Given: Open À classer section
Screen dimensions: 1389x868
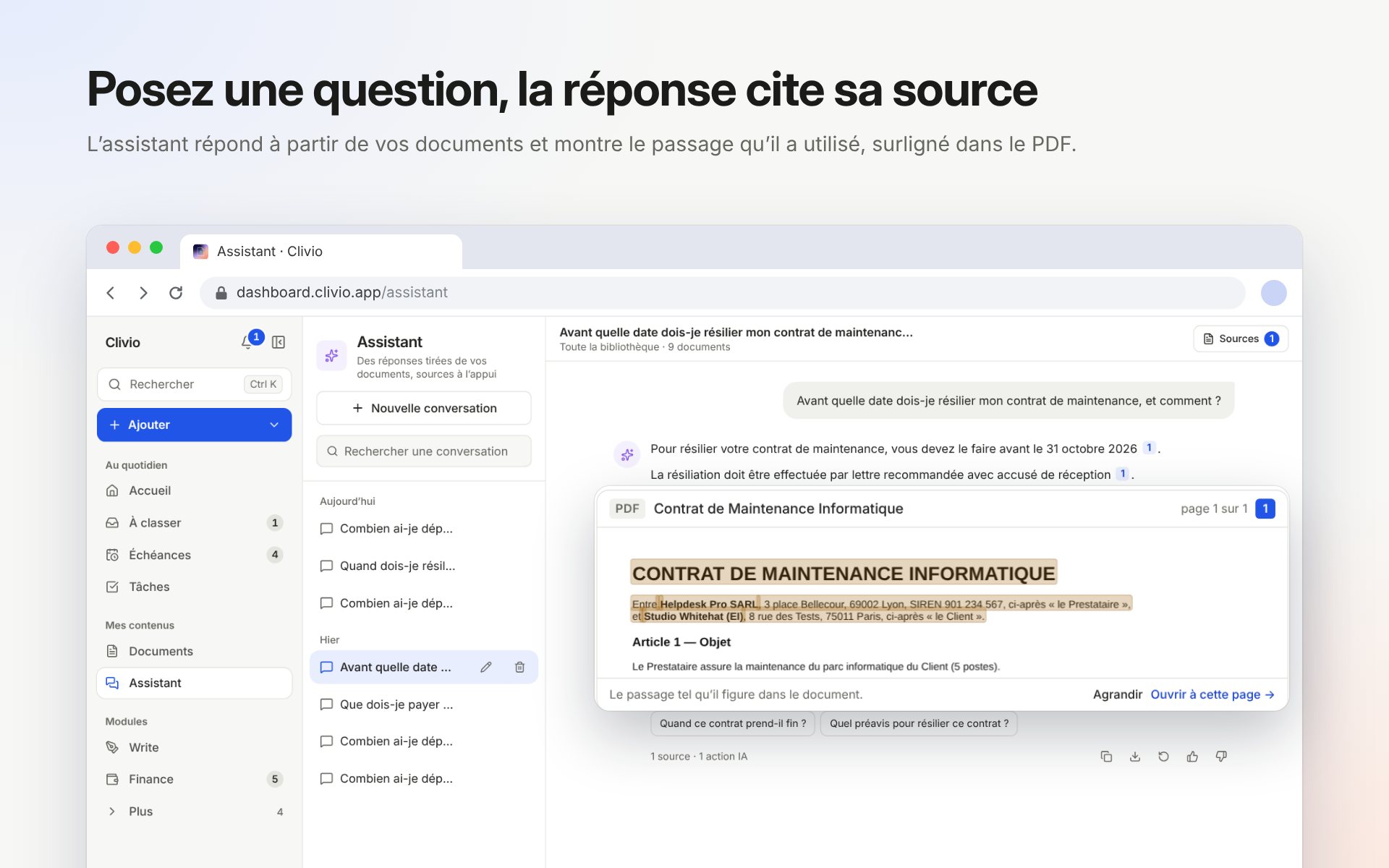Looking at the screenshot, I should click(194, 522).
